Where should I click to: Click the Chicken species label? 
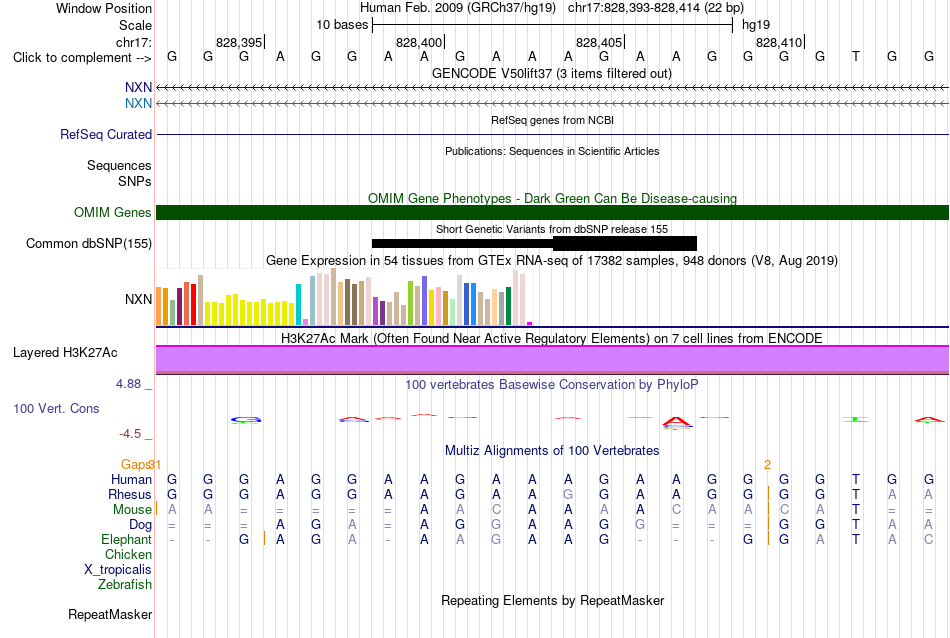tap(128, 554)
